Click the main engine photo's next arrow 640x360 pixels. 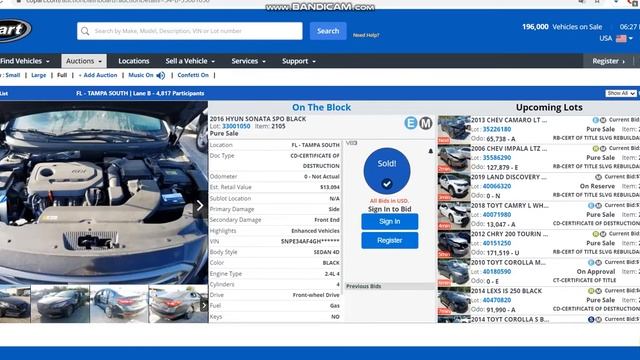(x=200, y=205)
